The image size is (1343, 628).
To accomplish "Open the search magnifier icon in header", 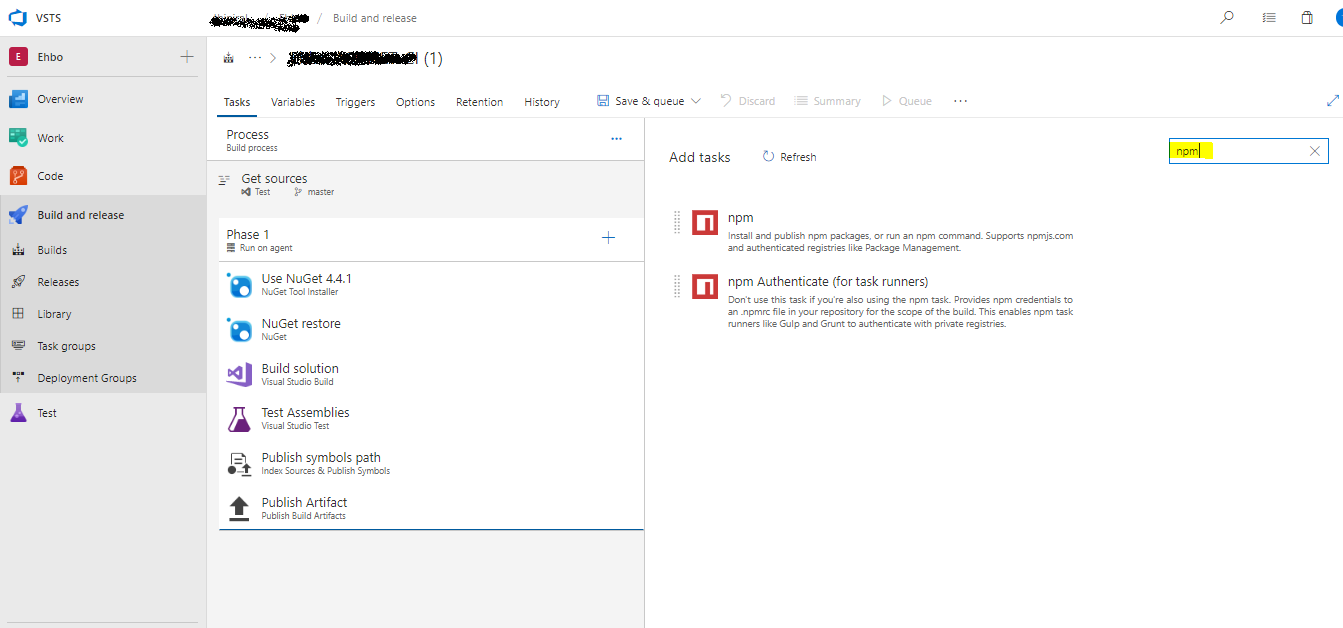I will [x=1227, y=18].
